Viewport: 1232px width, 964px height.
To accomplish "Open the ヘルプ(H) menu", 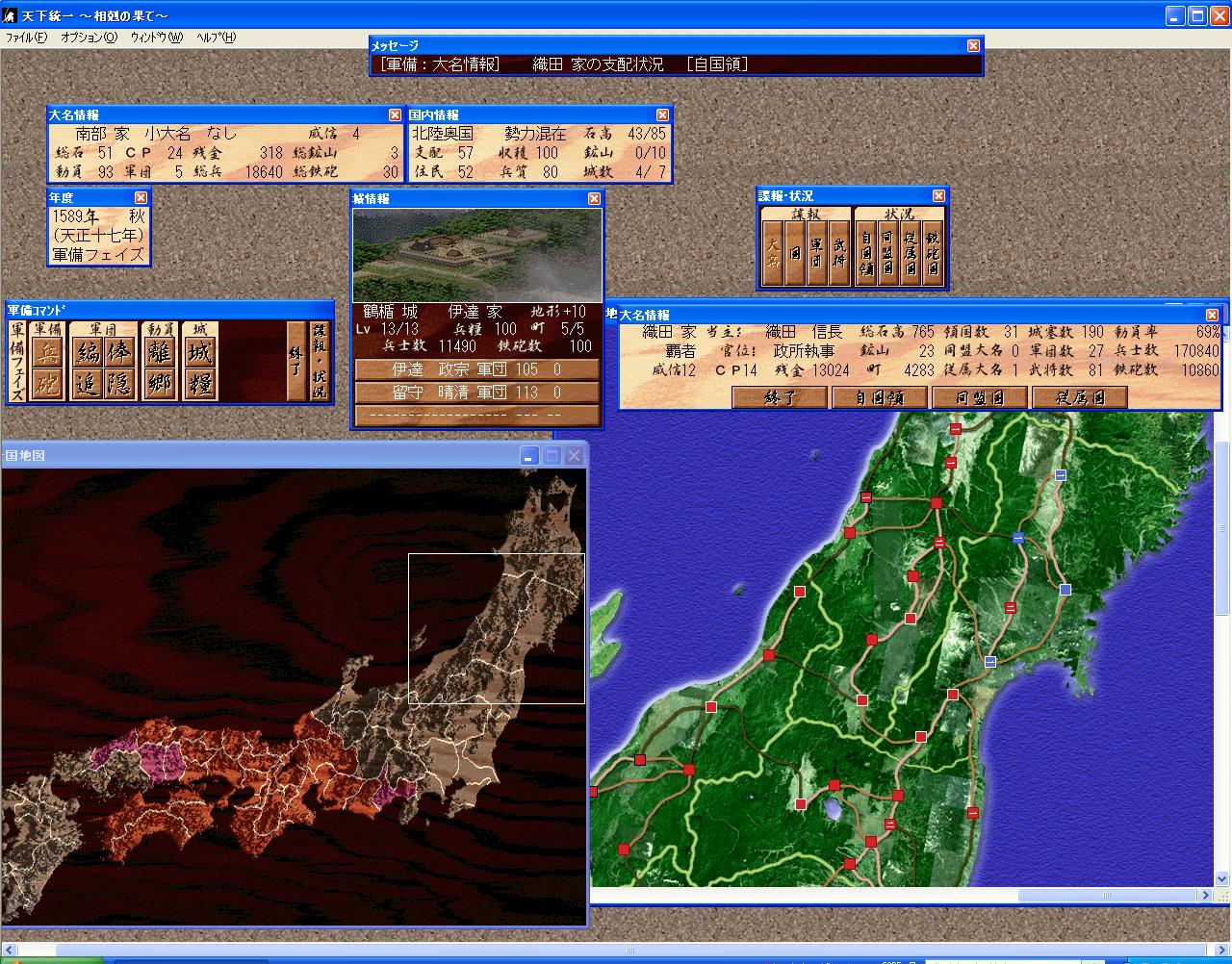I will pyautogui.click(x=216, y=38).
